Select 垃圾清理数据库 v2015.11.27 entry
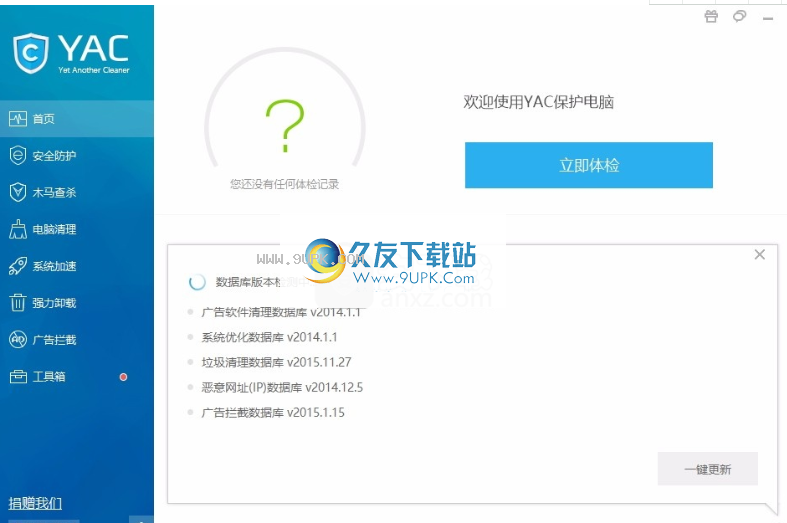 [276, 362]
